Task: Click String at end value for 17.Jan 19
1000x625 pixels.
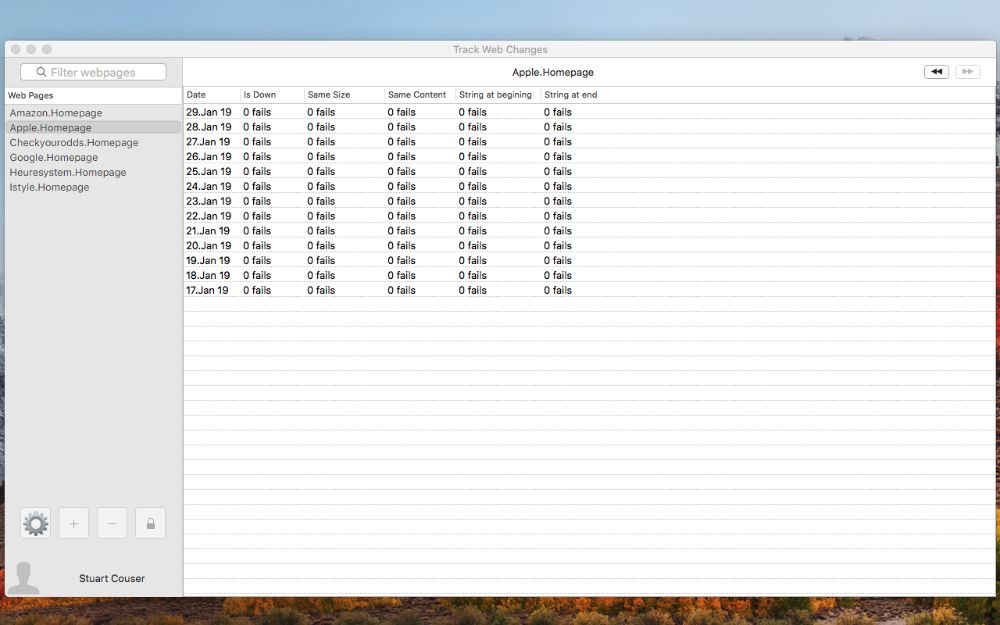Action: point(558,290)
